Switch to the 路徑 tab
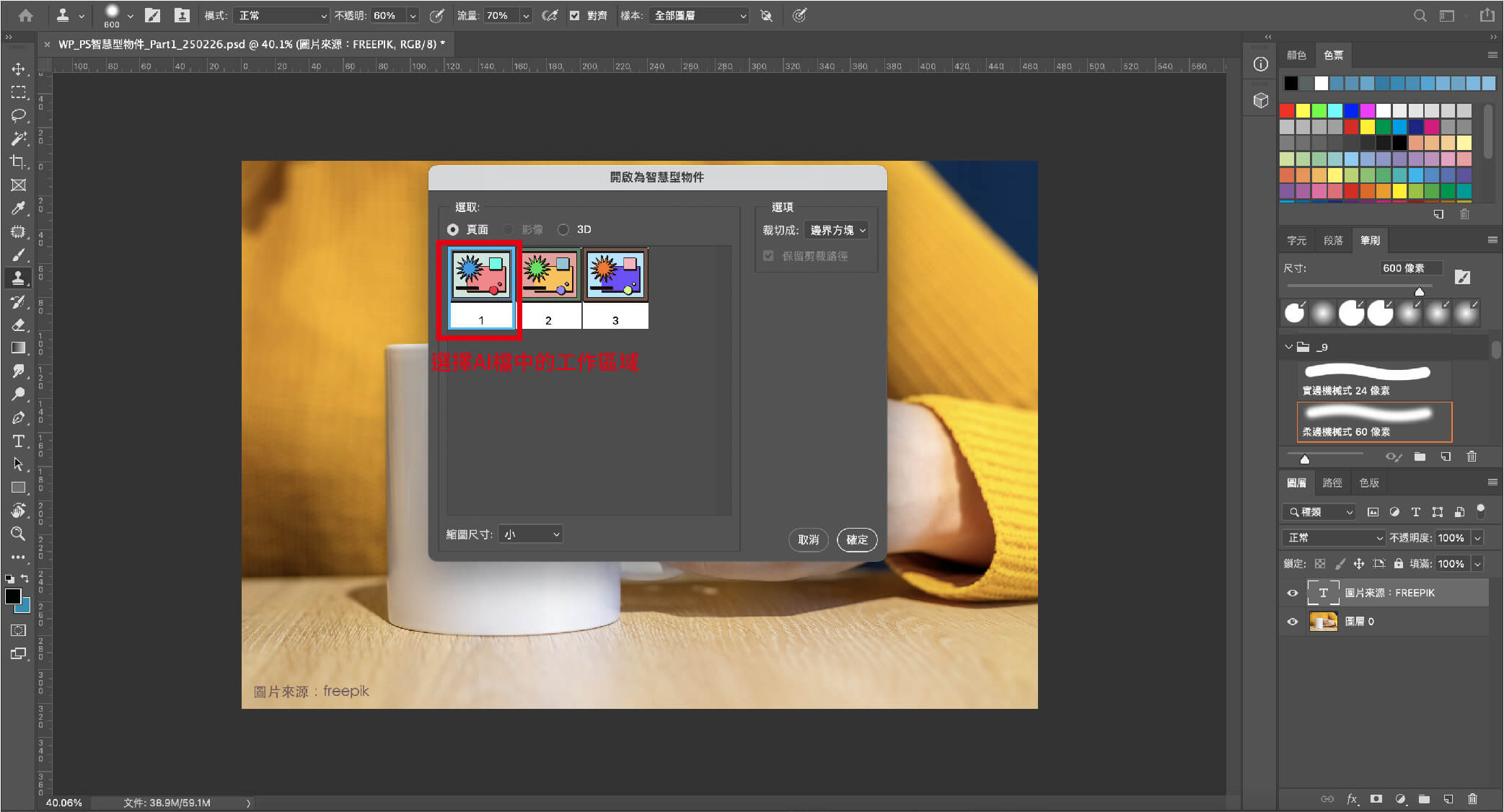The width and height of the screenshot is (1504, 812). (1332, 482)
